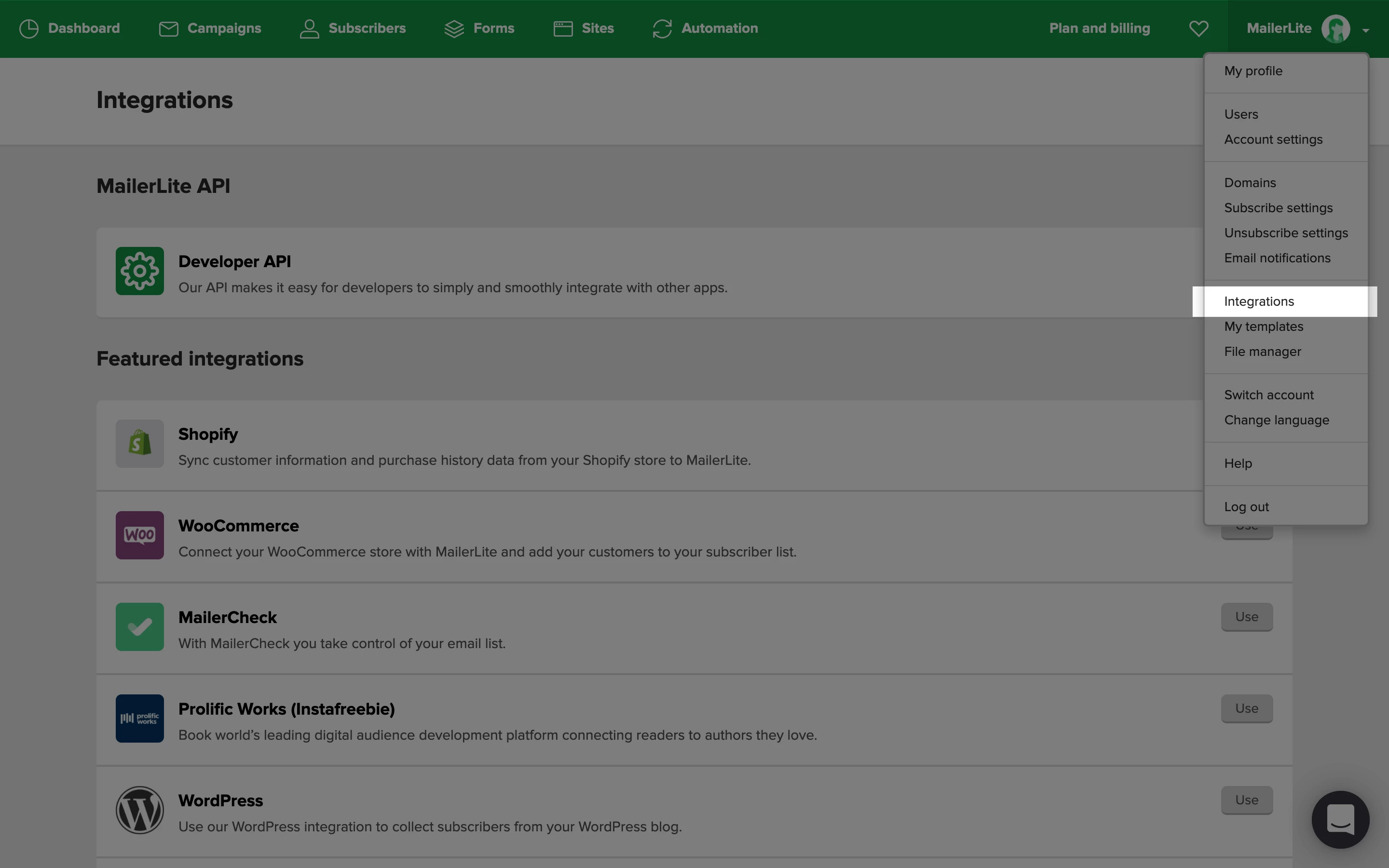The height and width of the screenshot is (868, 1389).
Task: Open the chat support bubble
Action: click(x=1340, y=819)
